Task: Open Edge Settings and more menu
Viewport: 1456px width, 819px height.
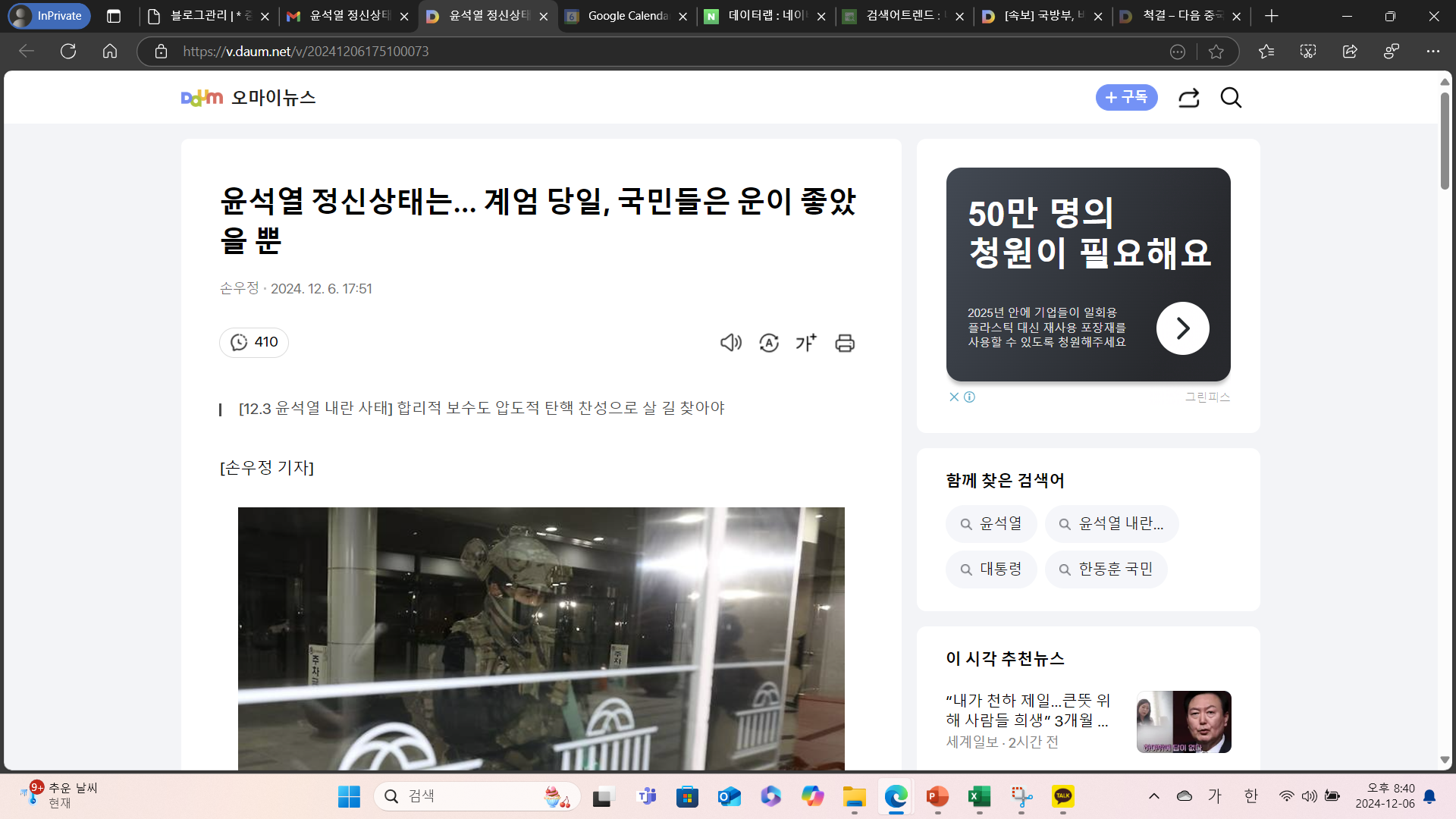Action: pos(1432,52)
